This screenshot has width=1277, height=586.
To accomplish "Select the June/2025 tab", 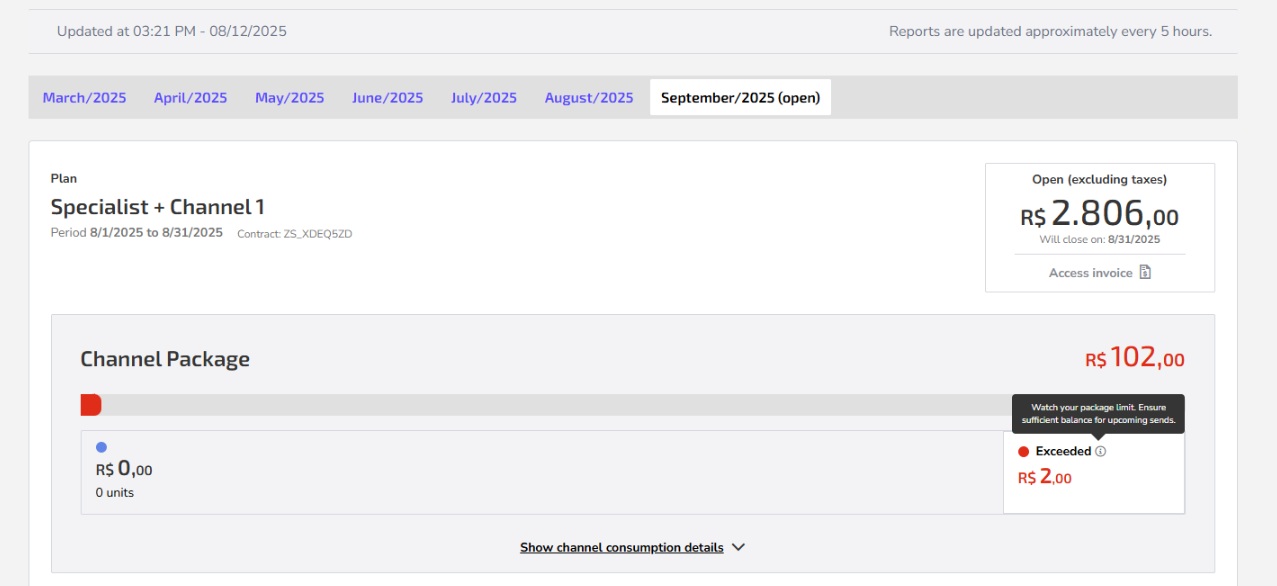I will (x=388, y=98).
